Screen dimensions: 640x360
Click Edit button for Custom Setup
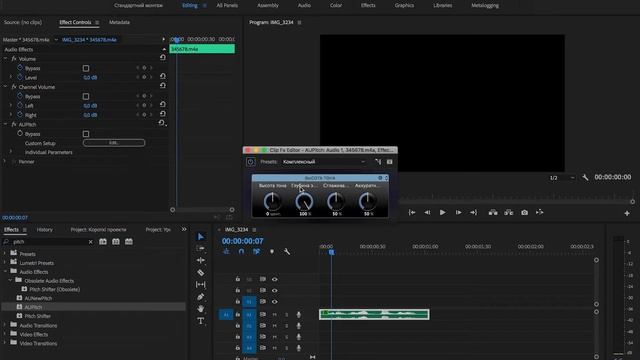114,143
